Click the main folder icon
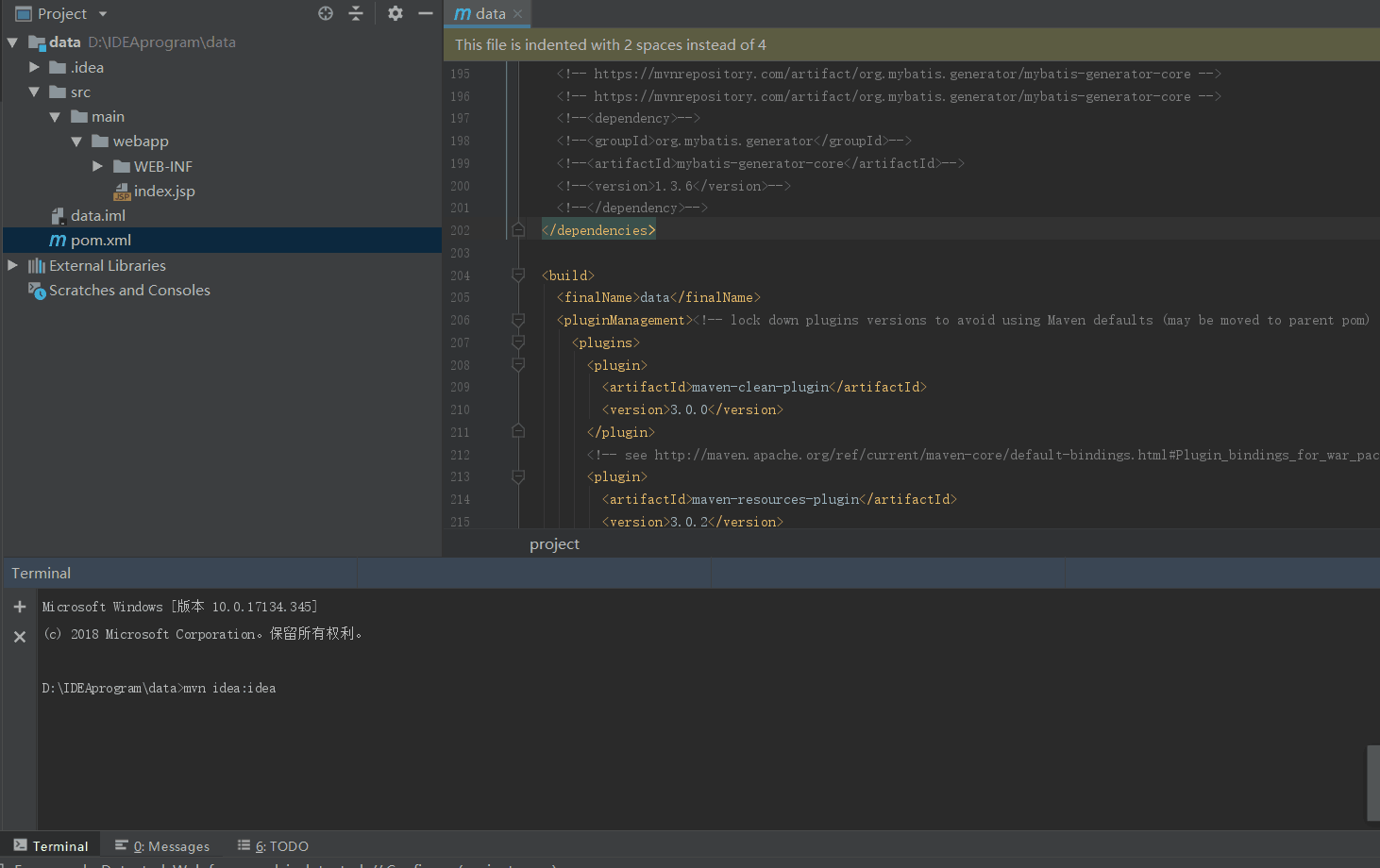The height and width of the screenshot is (868, 1380). tap(79, 117)
